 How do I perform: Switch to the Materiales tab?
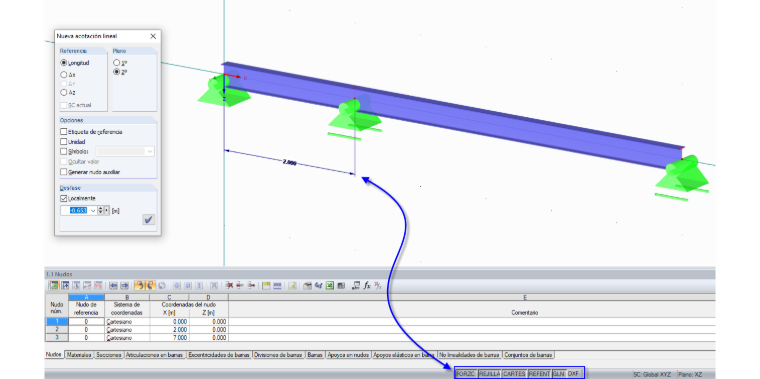click(x=79, y=355)
